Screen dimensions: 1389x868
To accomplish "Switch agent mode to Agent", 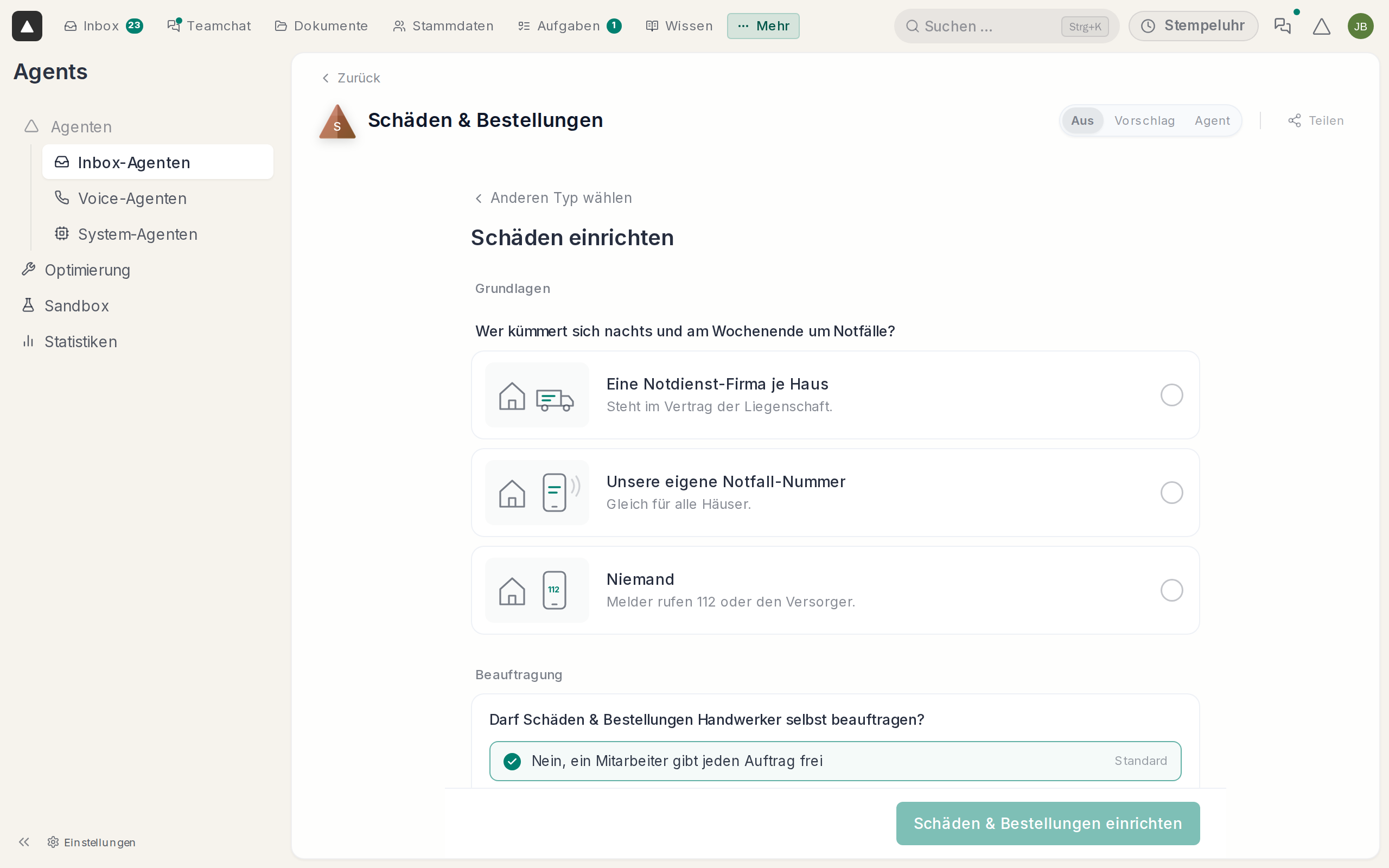I will [x=1212, y=120].
